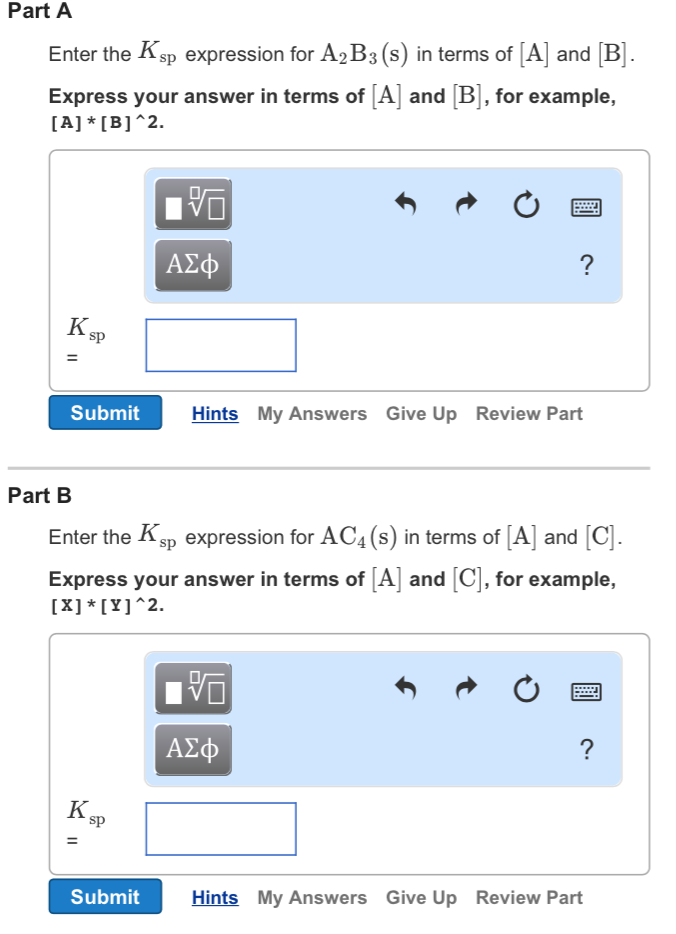The width and height of the screenshot is (676, 934).
Task: Submit the Part A answer
Action: coord(104,413)
